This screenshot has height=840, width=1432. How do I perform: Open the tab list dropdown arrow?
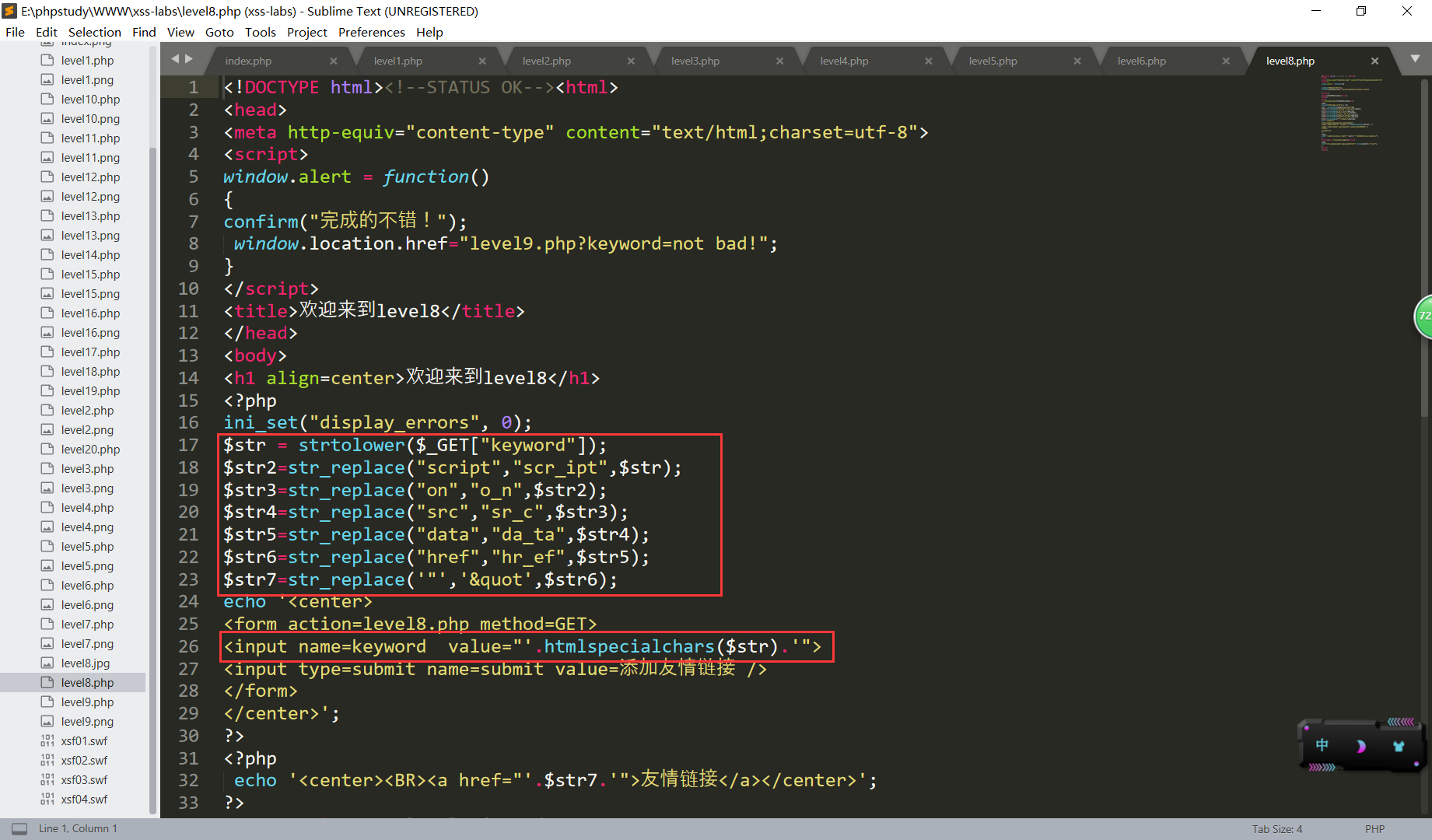1415,59
